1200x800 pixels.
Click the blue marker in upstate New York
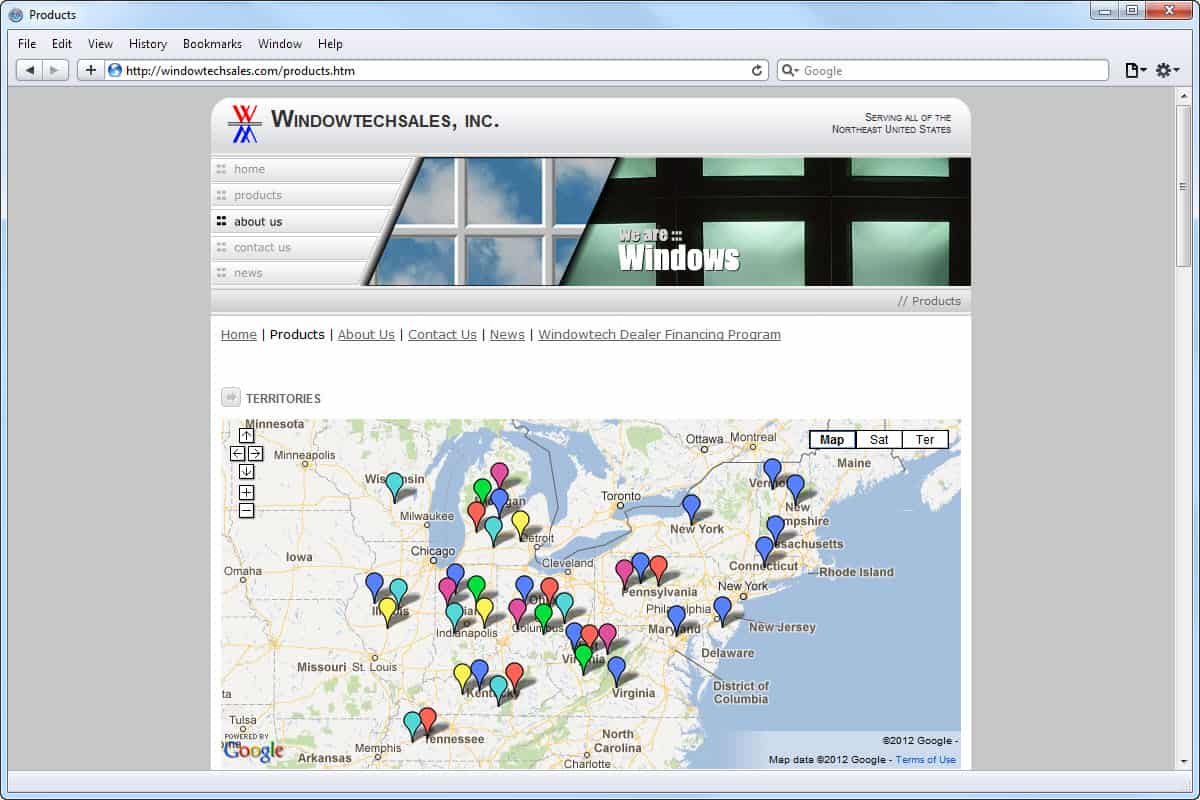coord(691,507)
